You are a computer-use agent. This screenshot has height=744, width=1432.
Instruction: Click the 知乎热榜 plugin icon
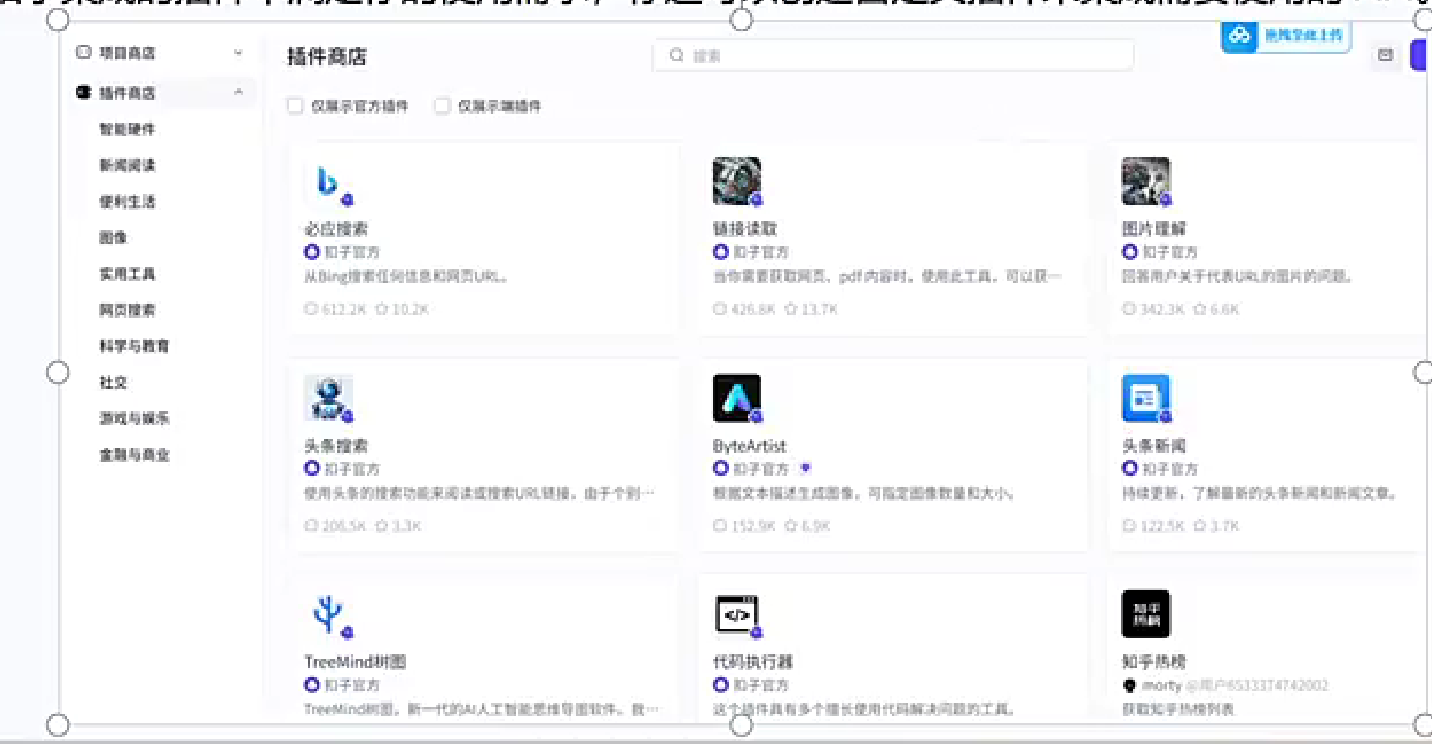tap(1146, 613)
